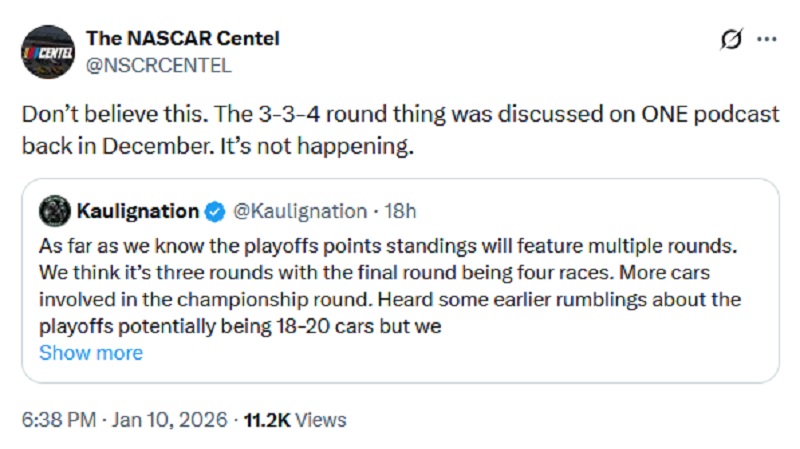Click the 6:38 PM post time
The height and width of the screenshot is (449, 800).
click(x=59, y=420)
